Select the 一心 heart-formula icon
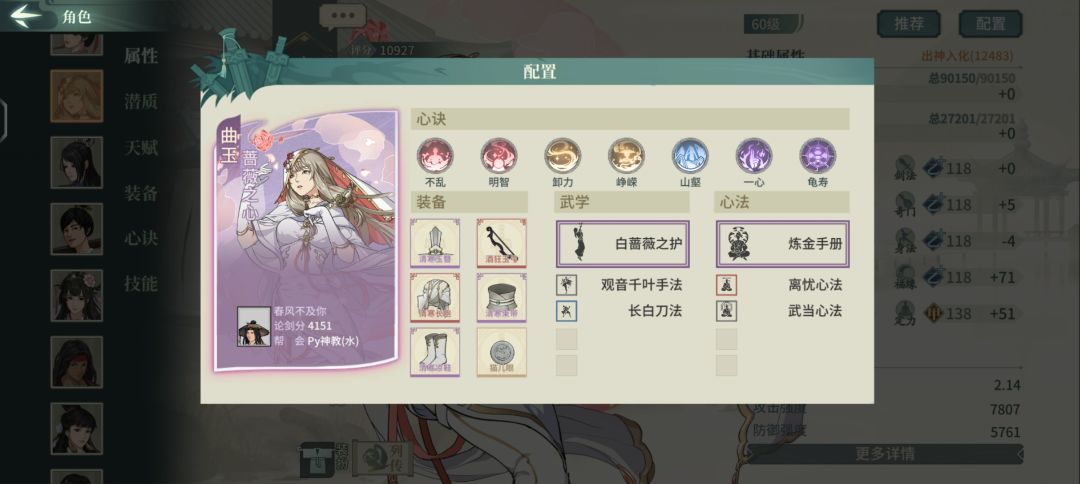Viewport: 1080px width, 484px height. (754, 156)
